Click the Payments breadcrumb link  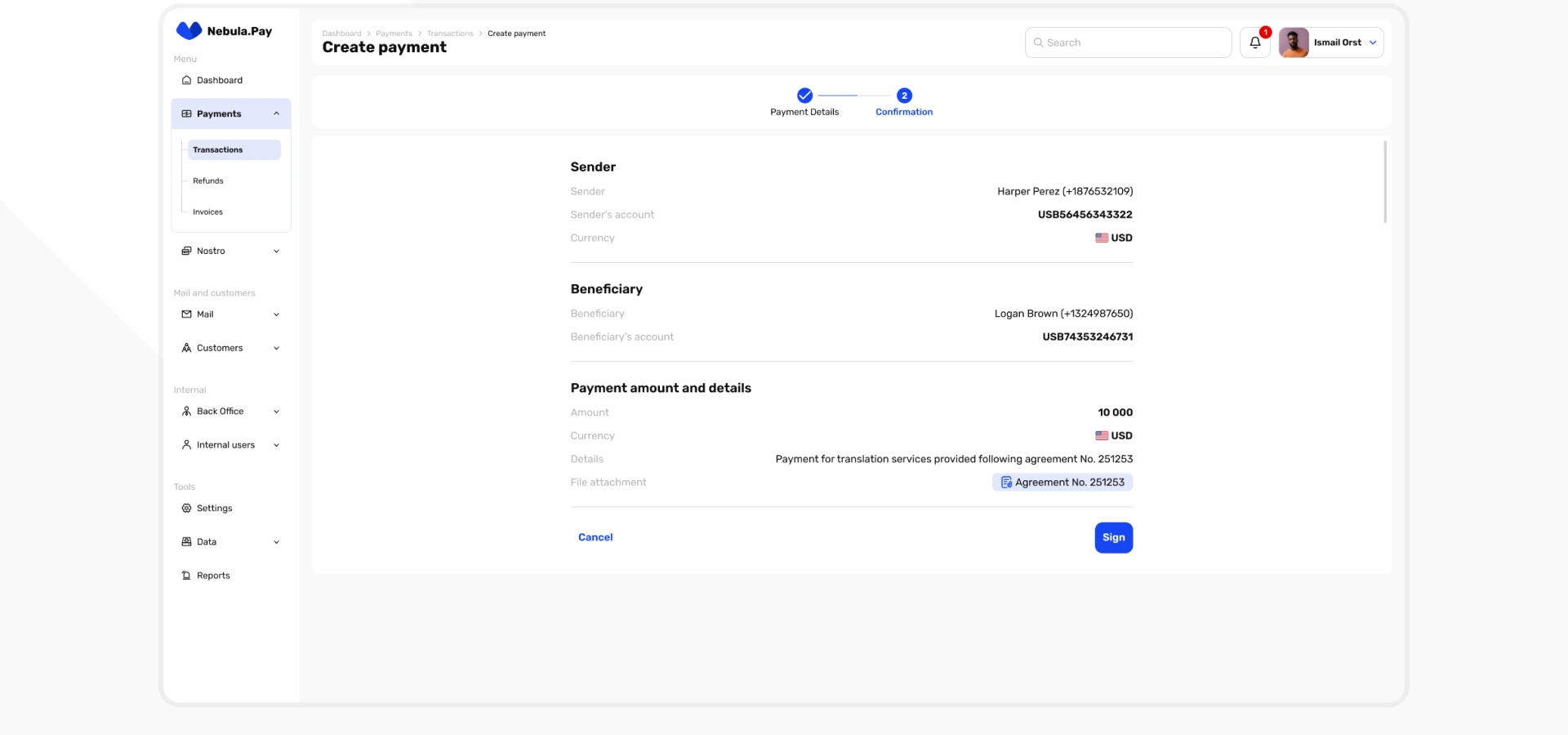click(x=394, y=33)
